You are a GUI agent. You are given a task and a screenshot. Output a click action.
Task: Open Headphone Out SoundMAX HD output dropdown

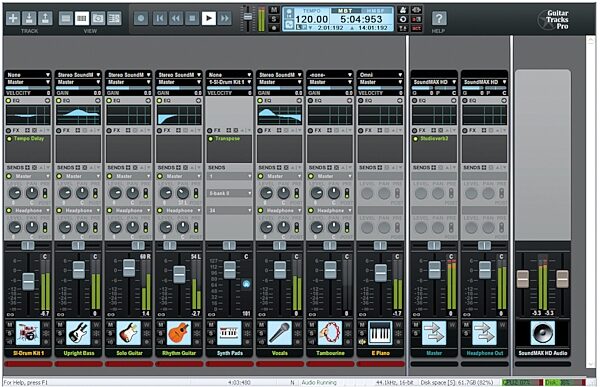tap(484, 82)
